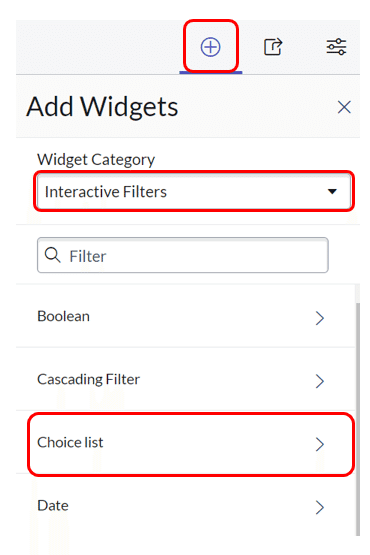The height and width of the screenshot is (555, 370).
Task: Expand the Choice list chevron
Action: click(x=319, y=444)
